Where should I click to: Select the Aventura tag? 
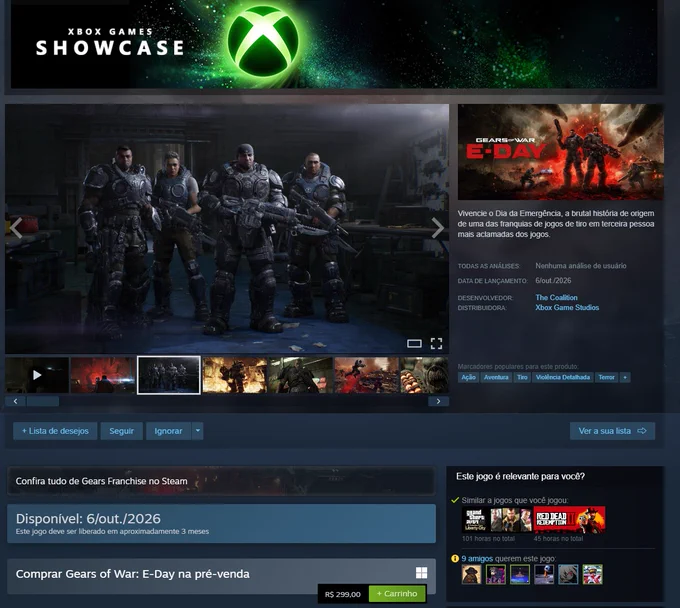point(496,377)
